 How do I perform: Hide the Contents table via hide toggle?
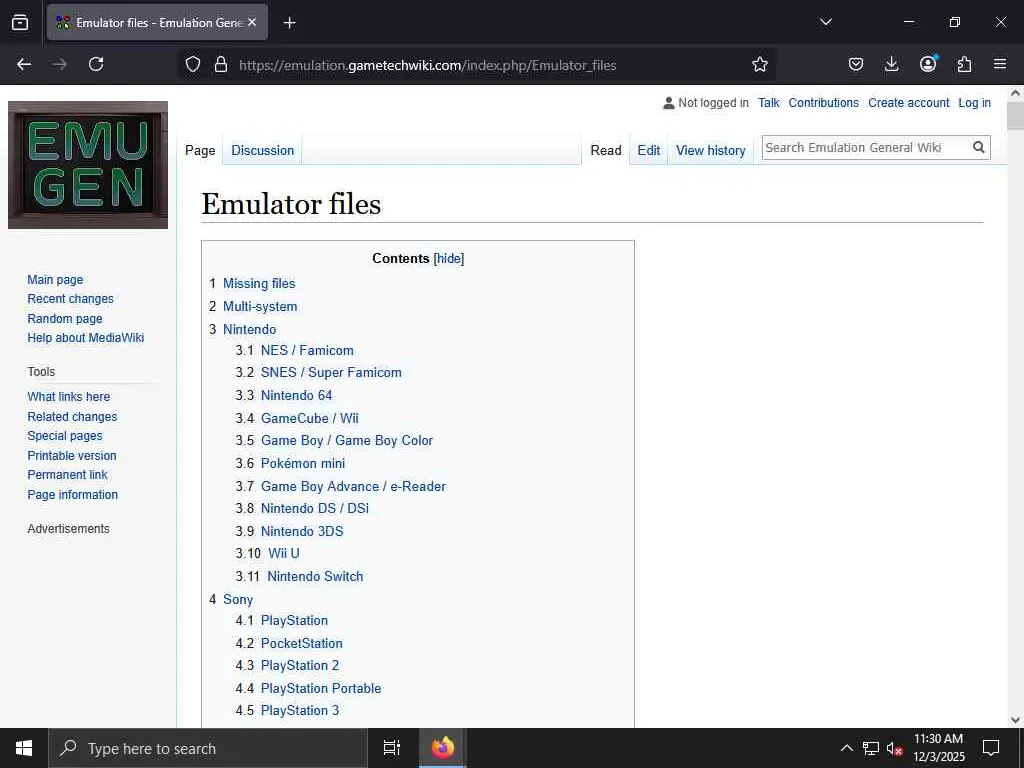(x=449, y=258)
